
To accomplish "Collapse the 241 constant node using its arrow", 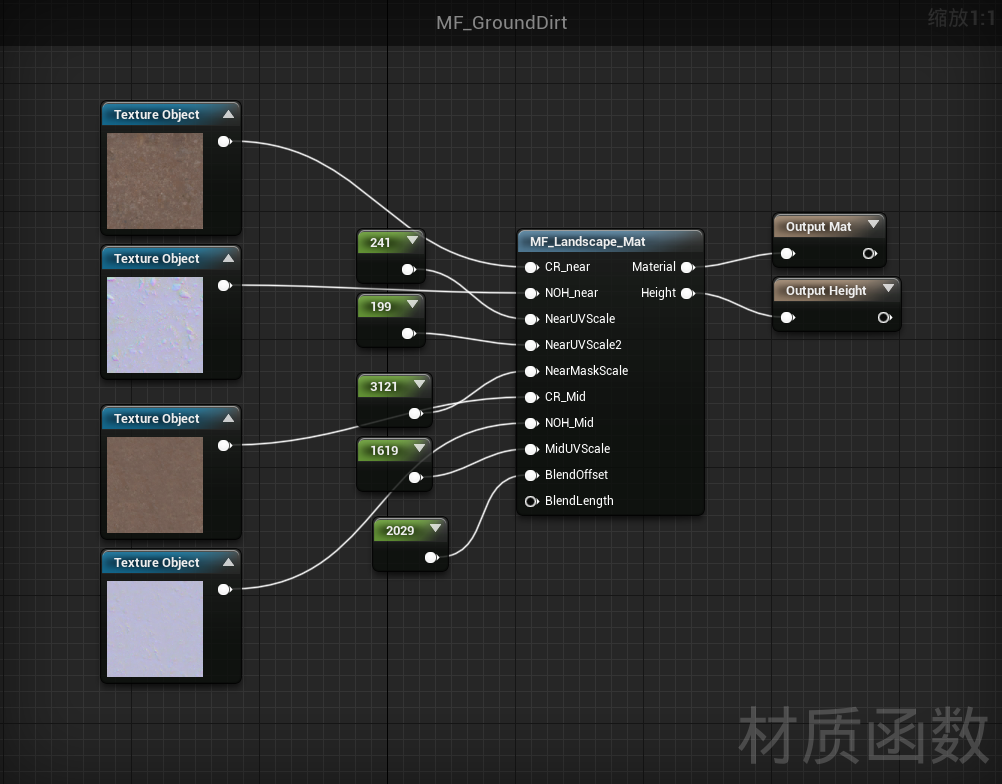I will pos(411,241).
